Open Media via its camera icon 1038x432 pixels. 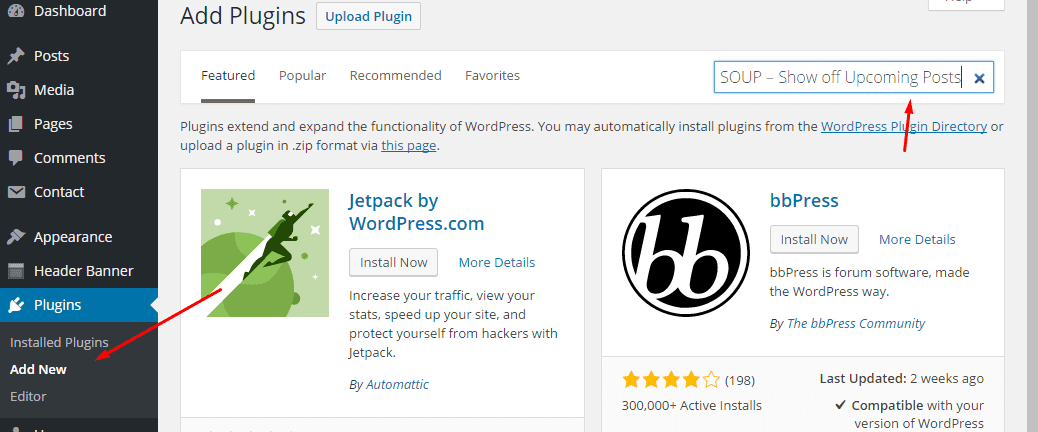16,90
